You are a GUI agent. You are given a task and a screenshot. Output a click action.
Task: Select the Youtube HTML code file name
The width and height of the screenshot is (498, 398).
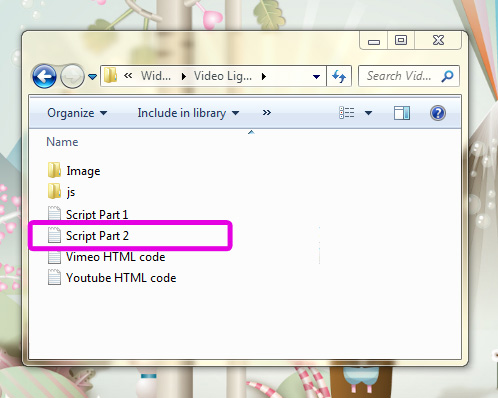coord(121,278)
